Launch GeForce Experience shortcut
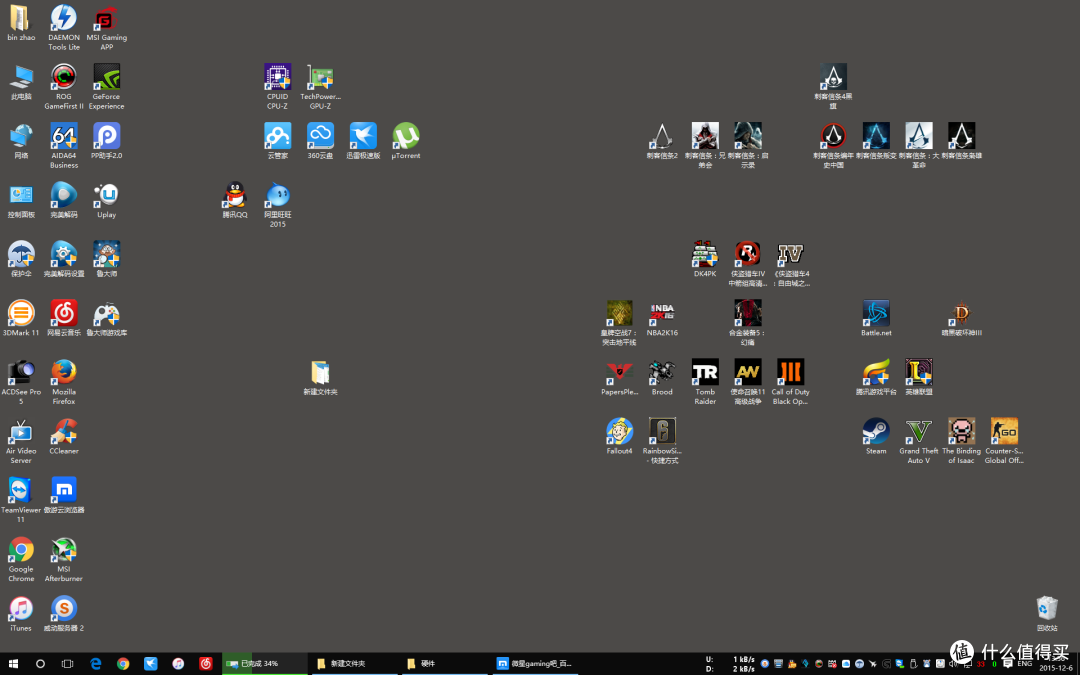Image resolution: width=1080 pixels, height=675 pixels. [x=106, y=86]
